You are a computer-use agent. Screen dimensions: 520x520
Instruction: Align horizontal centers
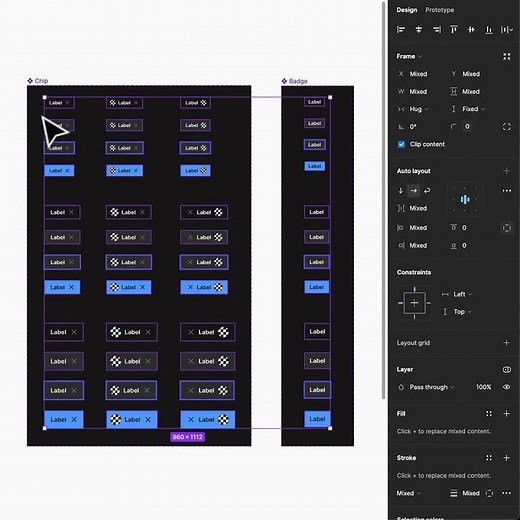click(x=419, y=30)
